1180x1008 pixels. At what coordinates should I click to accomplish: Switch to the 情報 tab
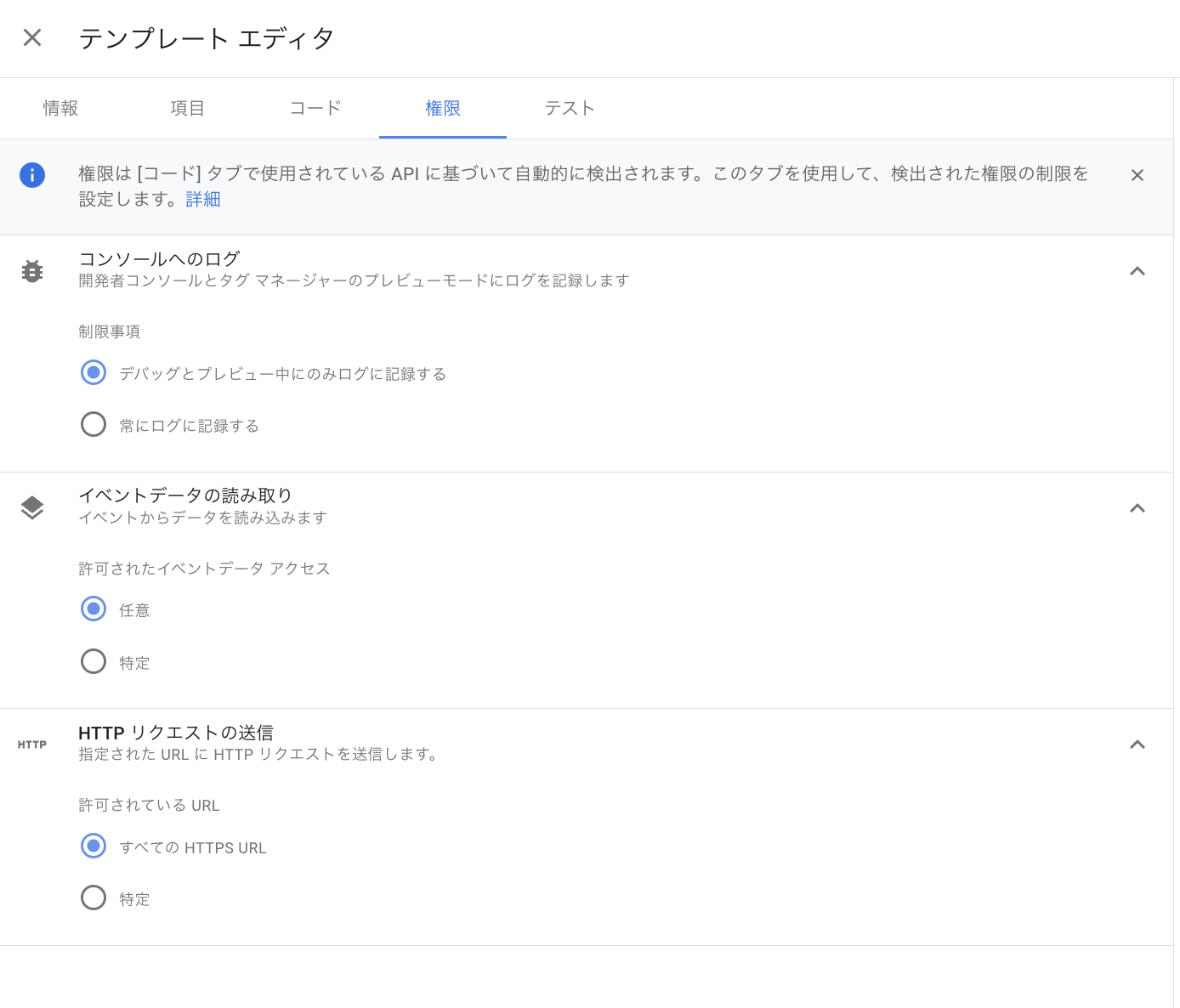[60, 108]
